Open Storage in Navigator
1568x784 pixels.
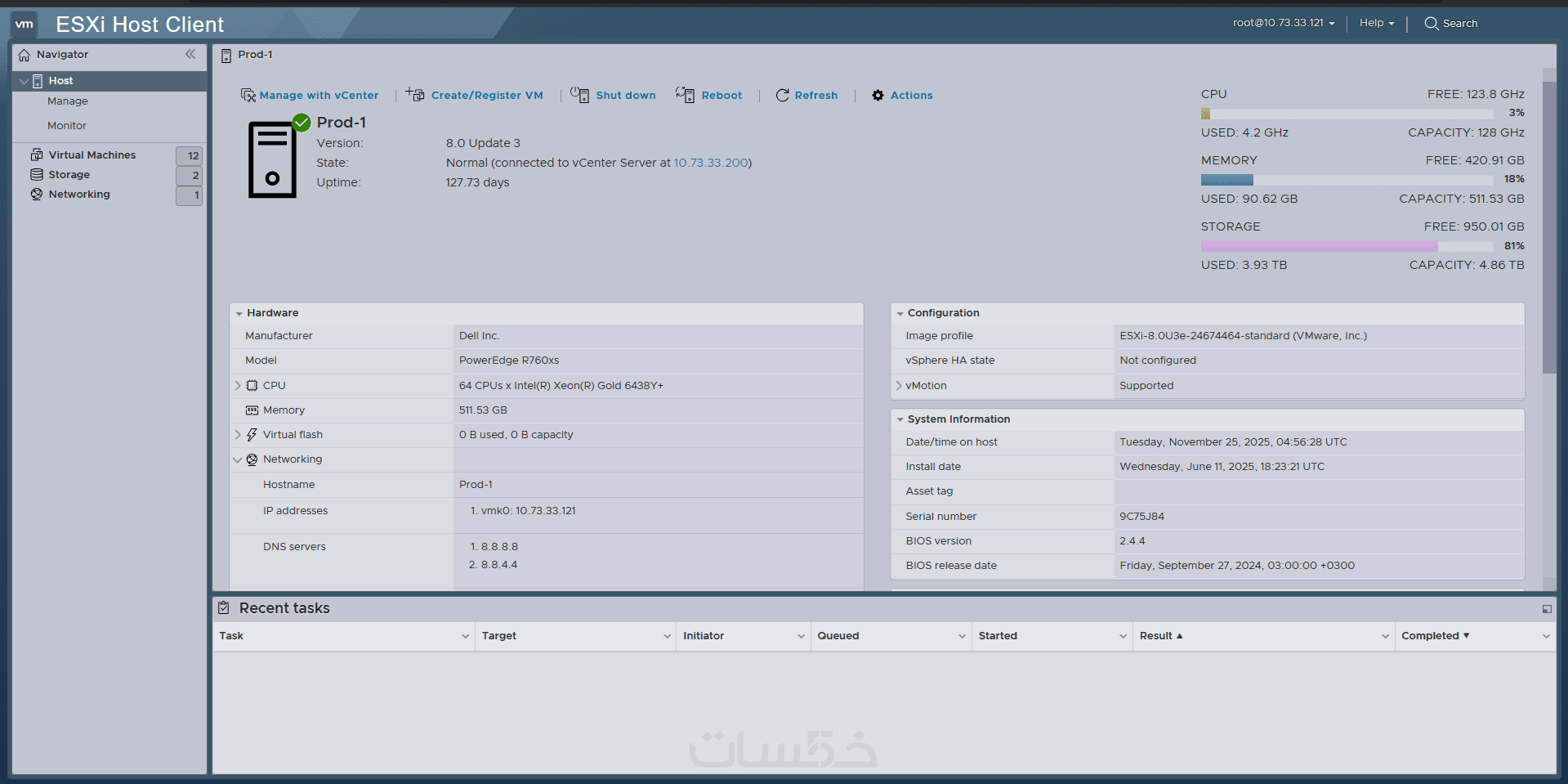pos(69,175)
